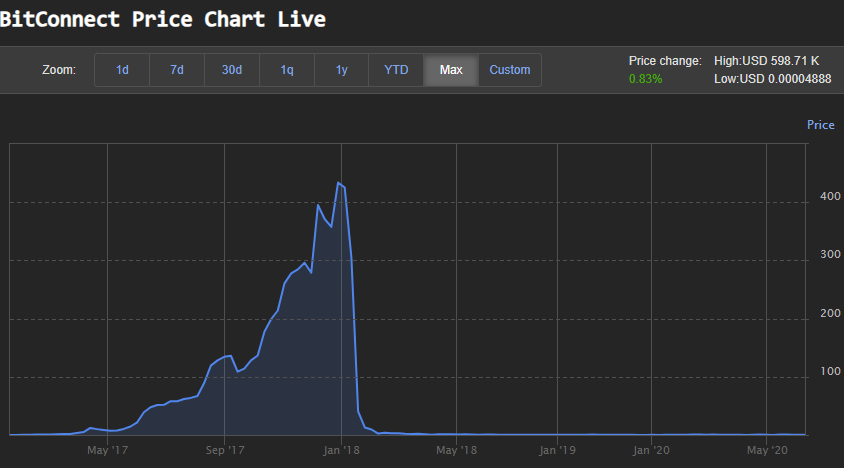Click the chart's highest price peak

point(339,183)
